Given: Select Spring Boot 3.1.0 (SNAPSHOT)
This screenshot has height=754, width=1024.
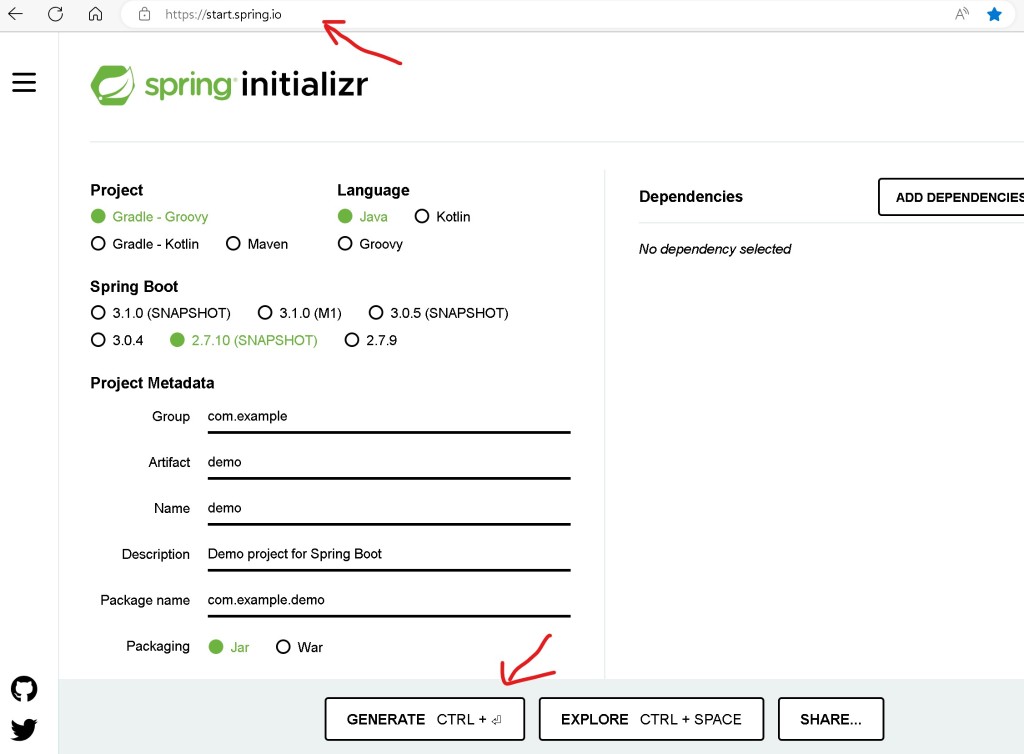Looking at the screenshot, I should coord(161,313).
